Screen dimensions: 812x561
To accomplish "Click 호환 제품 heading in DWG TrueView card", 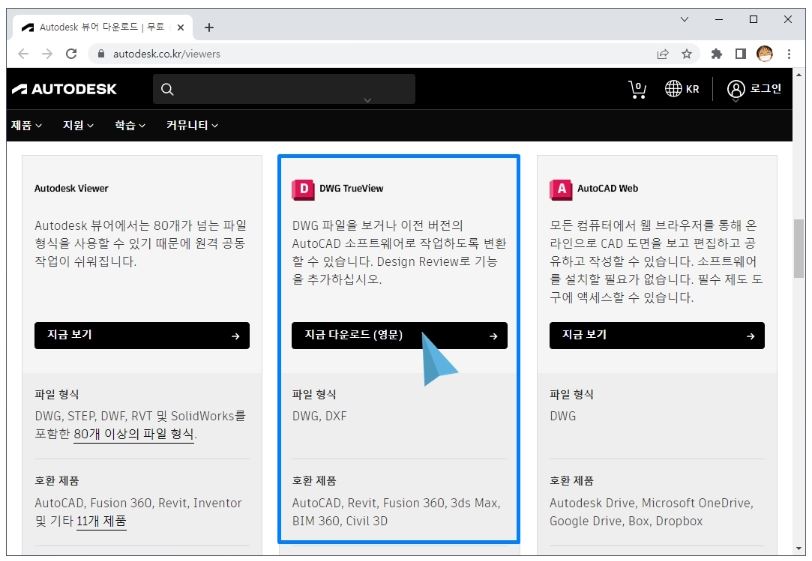I will 314,481.
